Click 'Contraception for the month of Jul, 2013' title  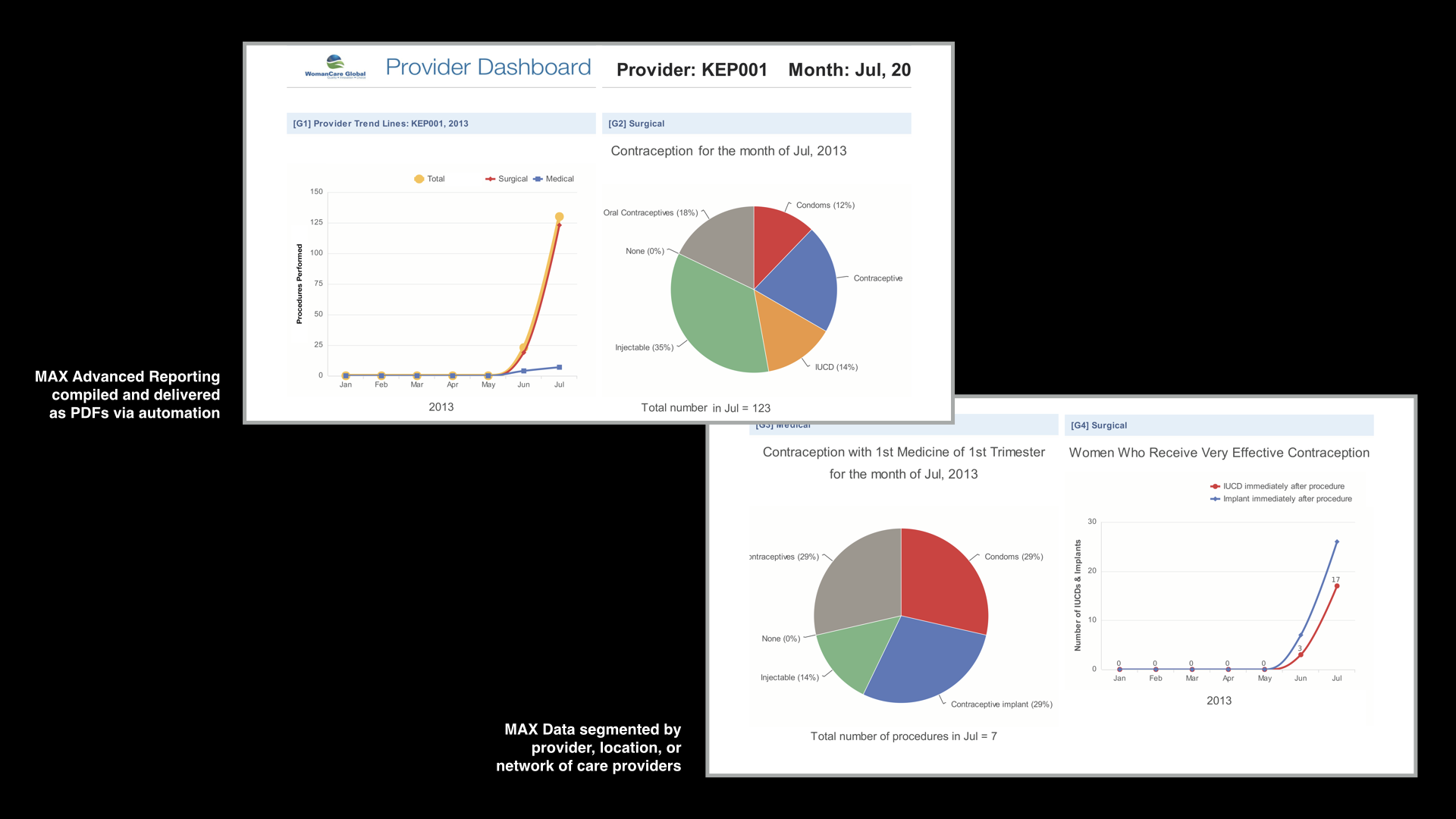[x=729, y=151]
